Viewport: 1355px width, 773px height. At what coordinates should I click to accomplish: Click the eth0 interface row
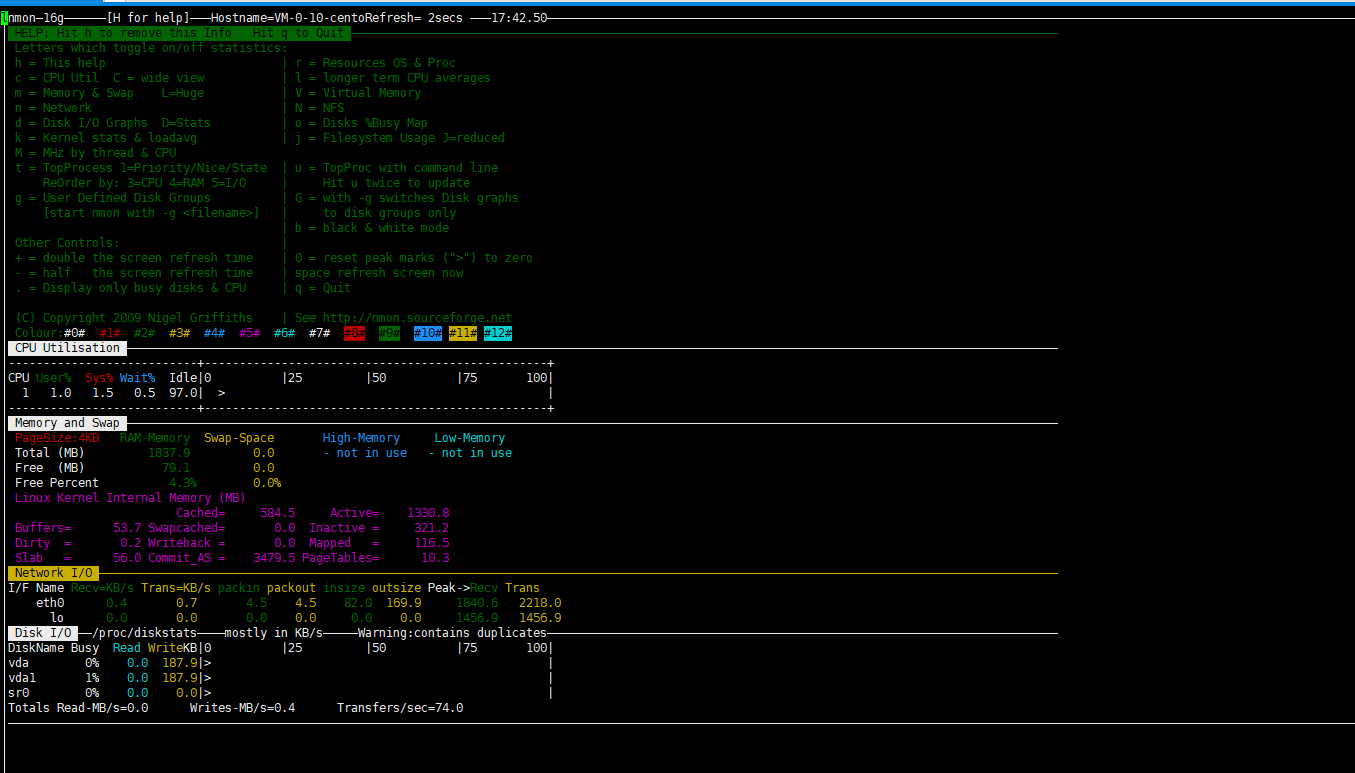pos(50,602)
